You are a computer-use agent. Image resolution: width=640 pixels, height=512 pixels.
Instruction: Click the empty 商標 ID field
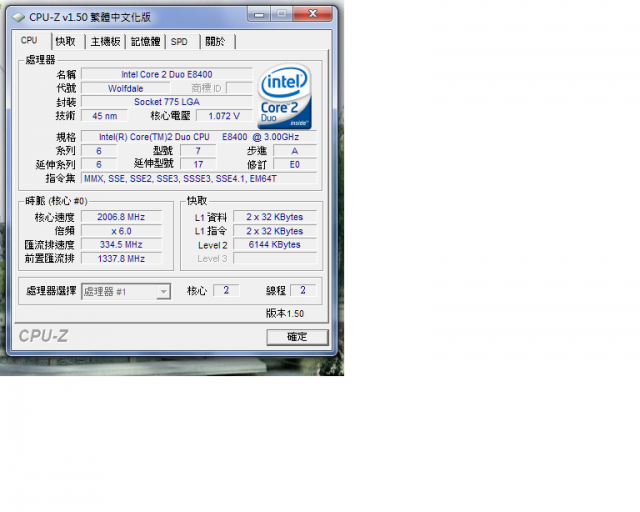point(240,88)
